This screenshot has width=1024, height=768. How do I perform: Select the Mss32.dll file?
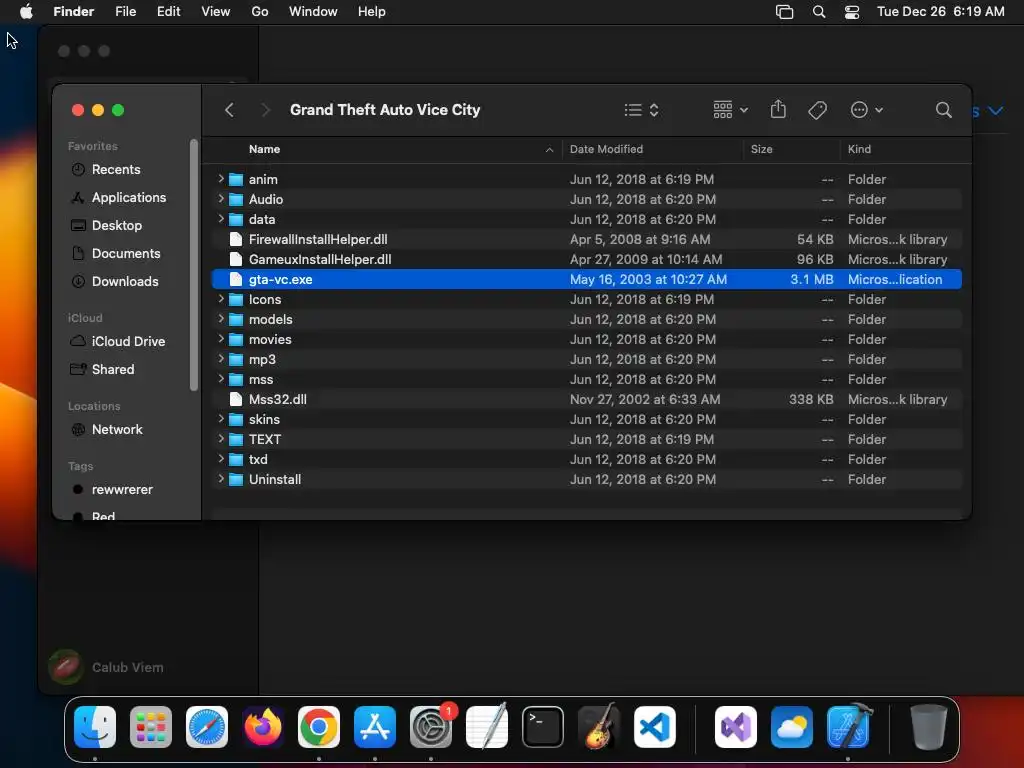[586, 399]
